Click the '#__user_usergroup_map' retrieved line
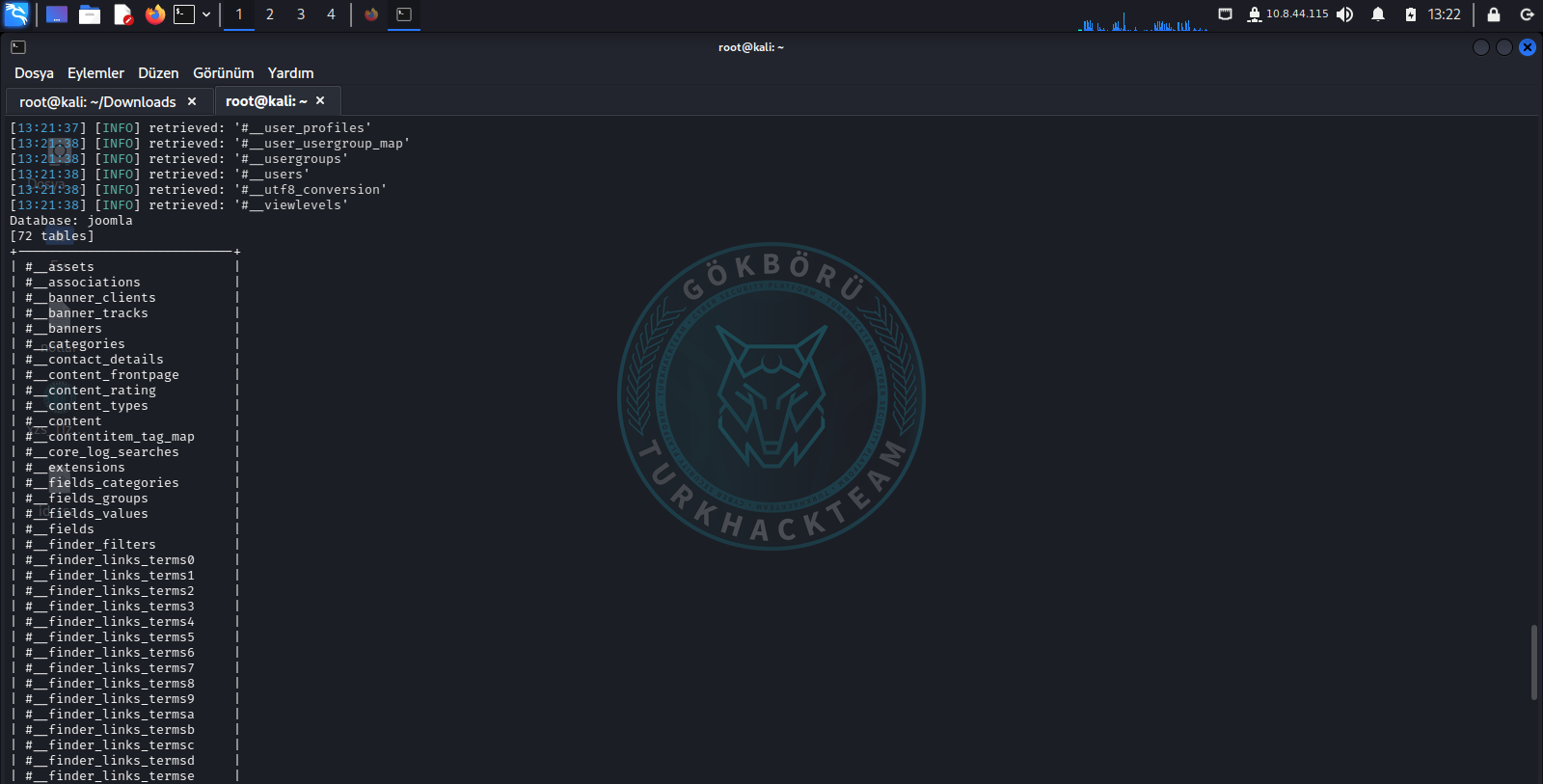Image resolution: width=1543 pixels, height=784 pixels. 210,144
